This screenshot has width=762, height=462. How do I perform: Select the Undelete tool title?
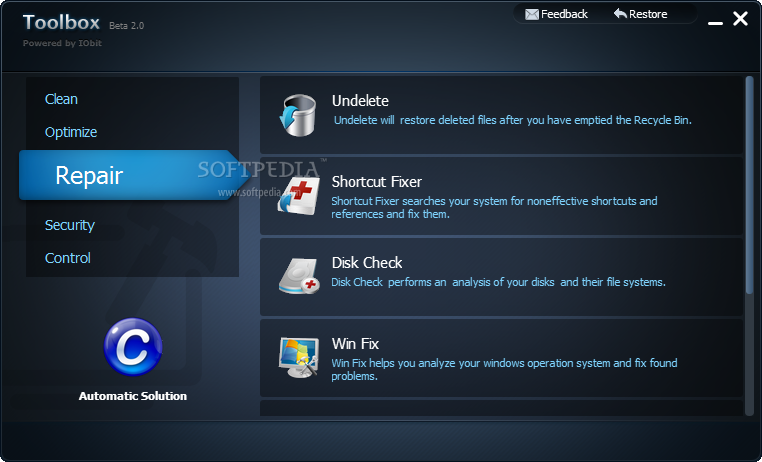[x=360, y=101]
